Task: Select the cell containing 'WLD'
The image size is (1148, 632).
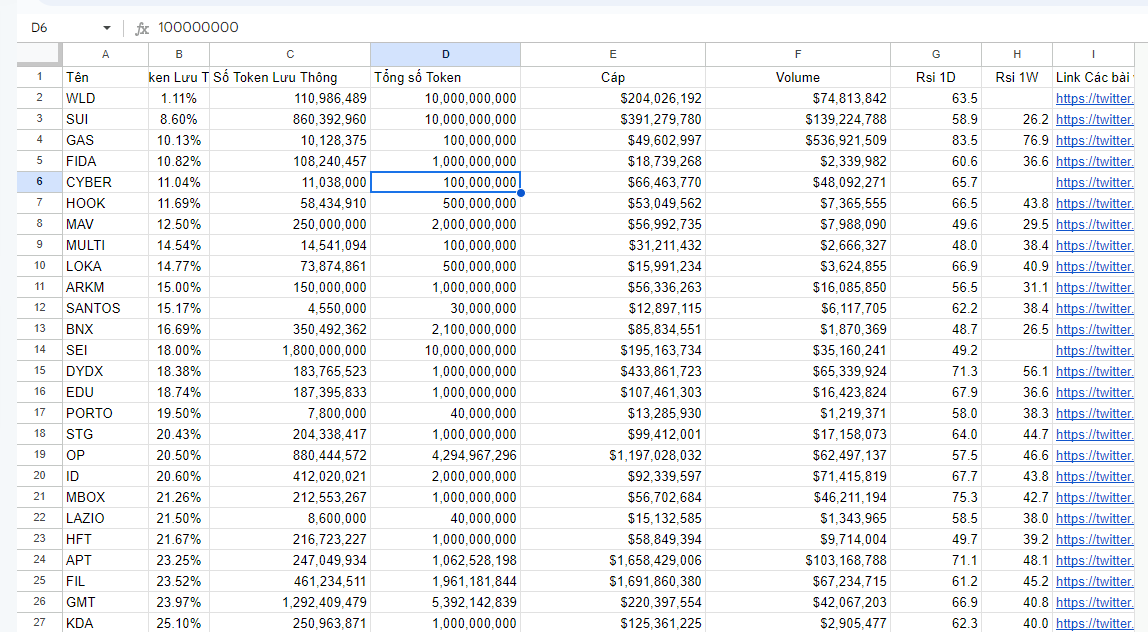Action: [105, 98]
